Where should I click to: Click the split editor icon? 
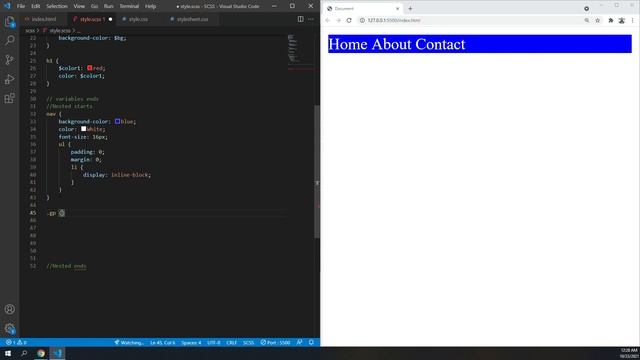coord(300,19)
